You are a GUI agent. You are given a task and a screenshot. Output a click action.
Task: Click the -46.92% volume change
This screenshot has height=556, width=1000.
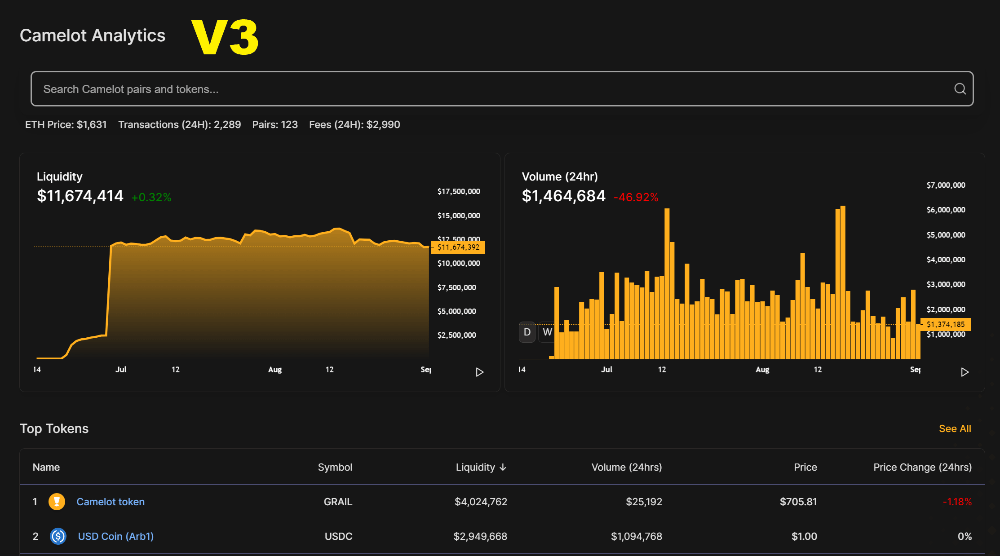636,198
